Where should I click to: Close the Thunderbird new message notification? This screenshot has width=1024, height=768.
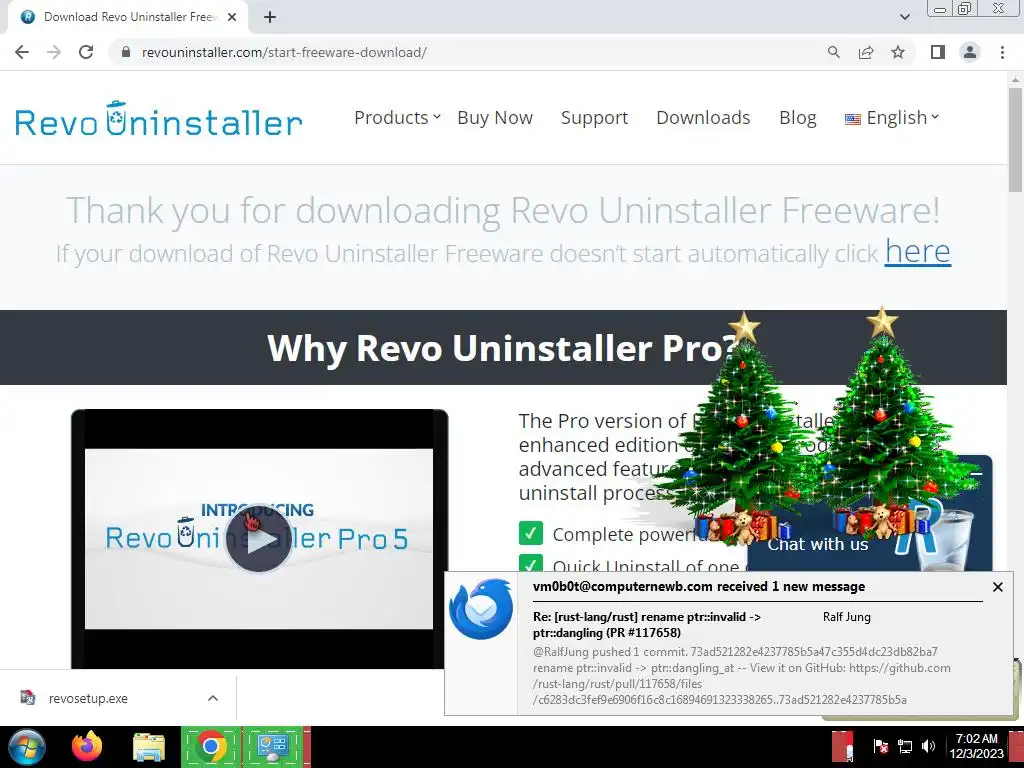(998, 586)
